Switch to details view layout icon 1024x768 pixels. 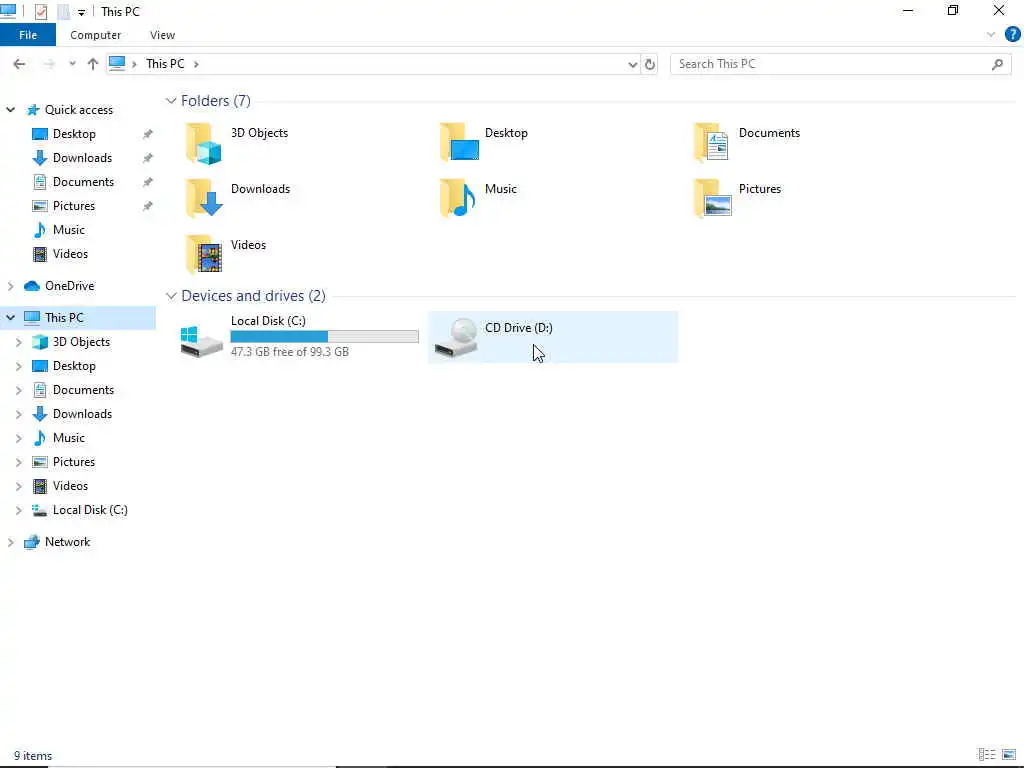tap(987, 755)
